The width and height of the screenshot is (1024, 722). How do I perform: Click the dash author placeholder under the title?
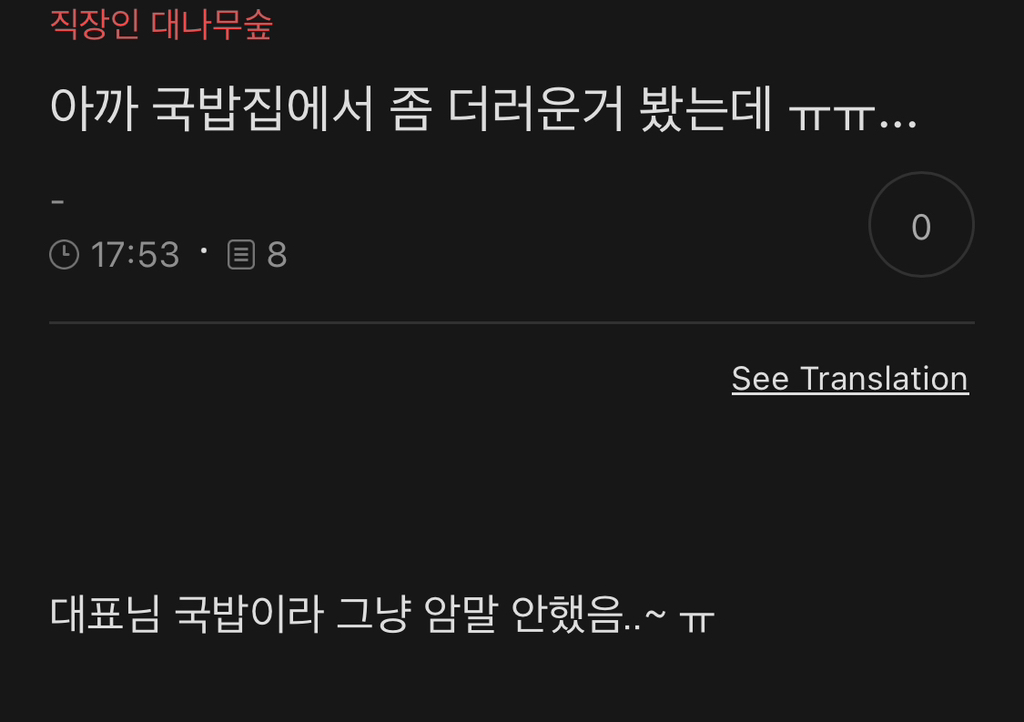pyautogui.click(x=57, y=202)
